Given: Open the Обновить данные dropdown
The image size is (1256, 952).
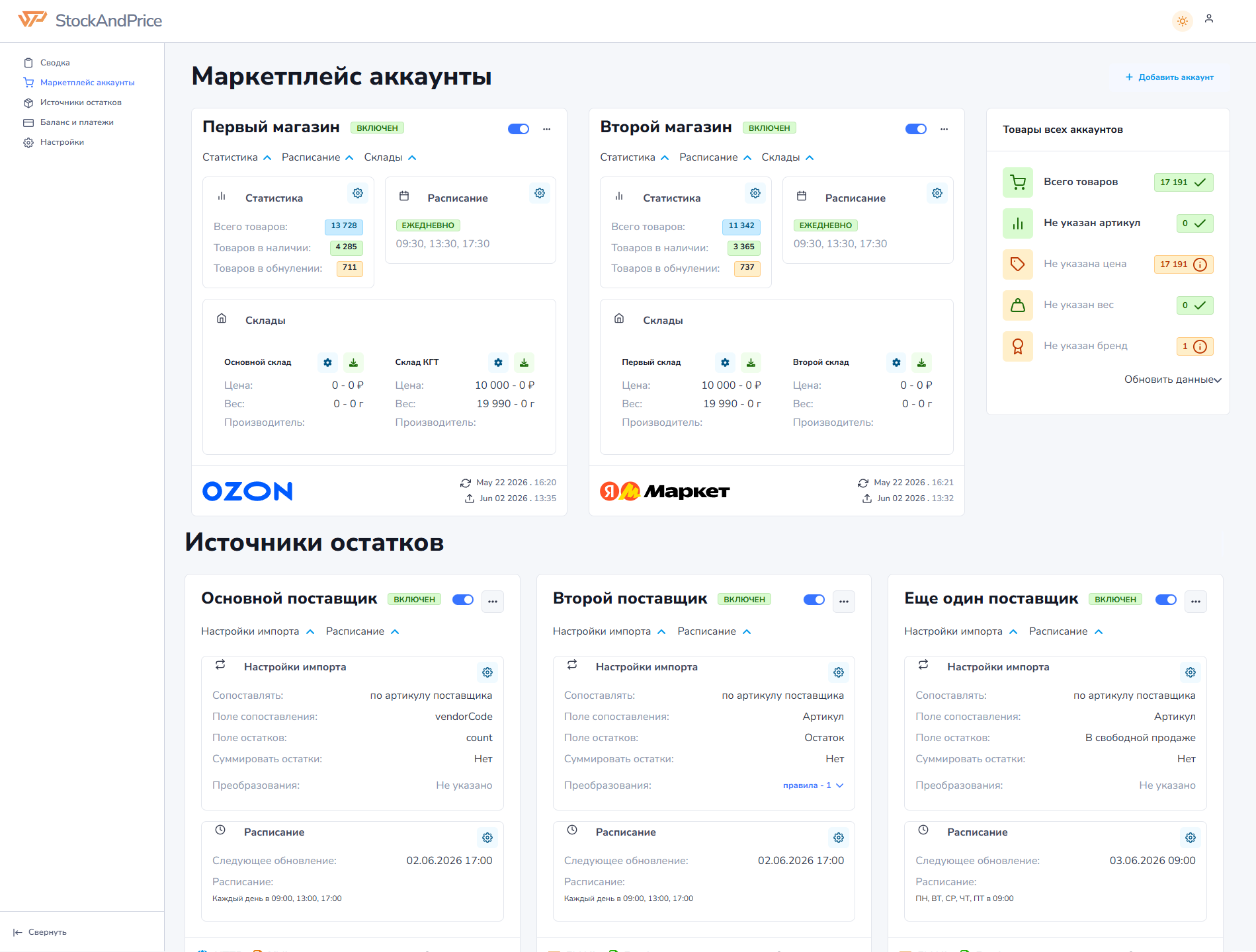Looking at the screenshot, I should point(1173,379).
